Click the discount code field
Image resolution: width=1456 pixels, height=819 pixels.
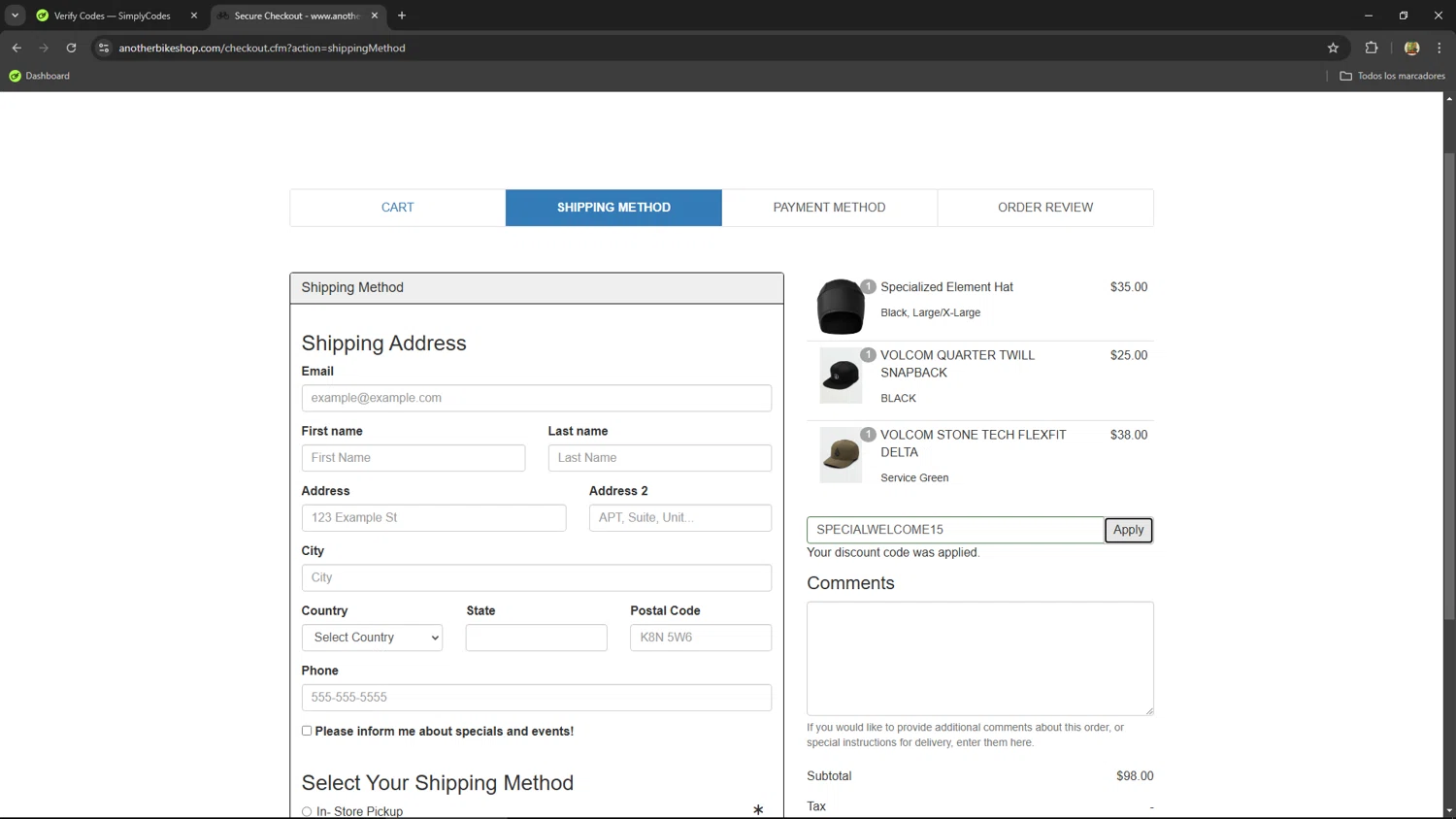[956, 530]
